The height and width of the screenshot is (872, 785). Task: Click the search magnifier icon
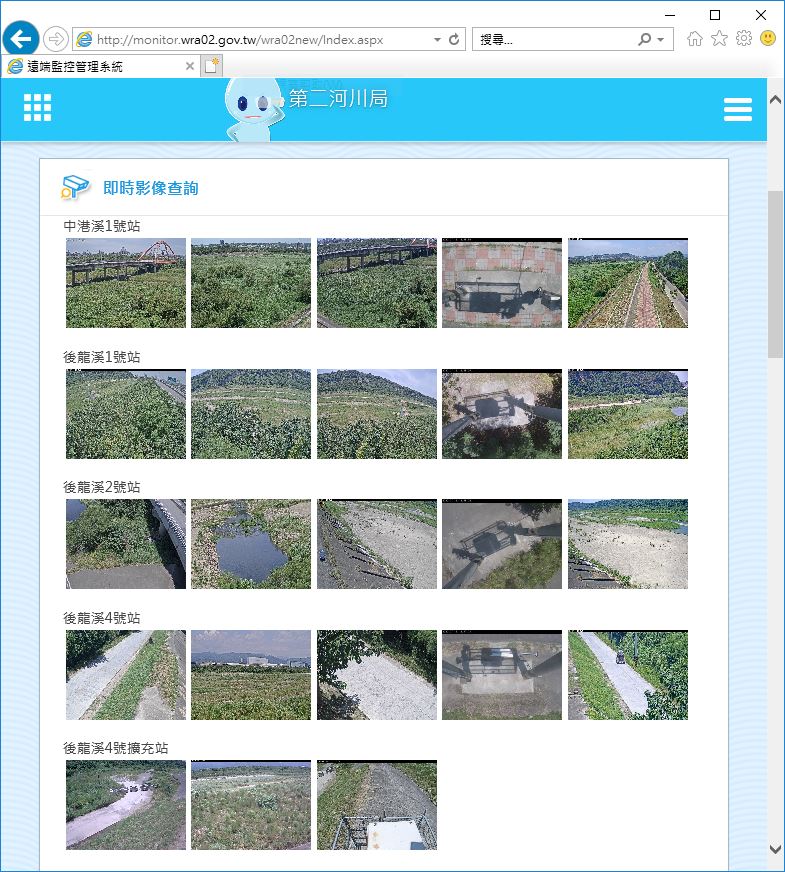tap(644, 39)
